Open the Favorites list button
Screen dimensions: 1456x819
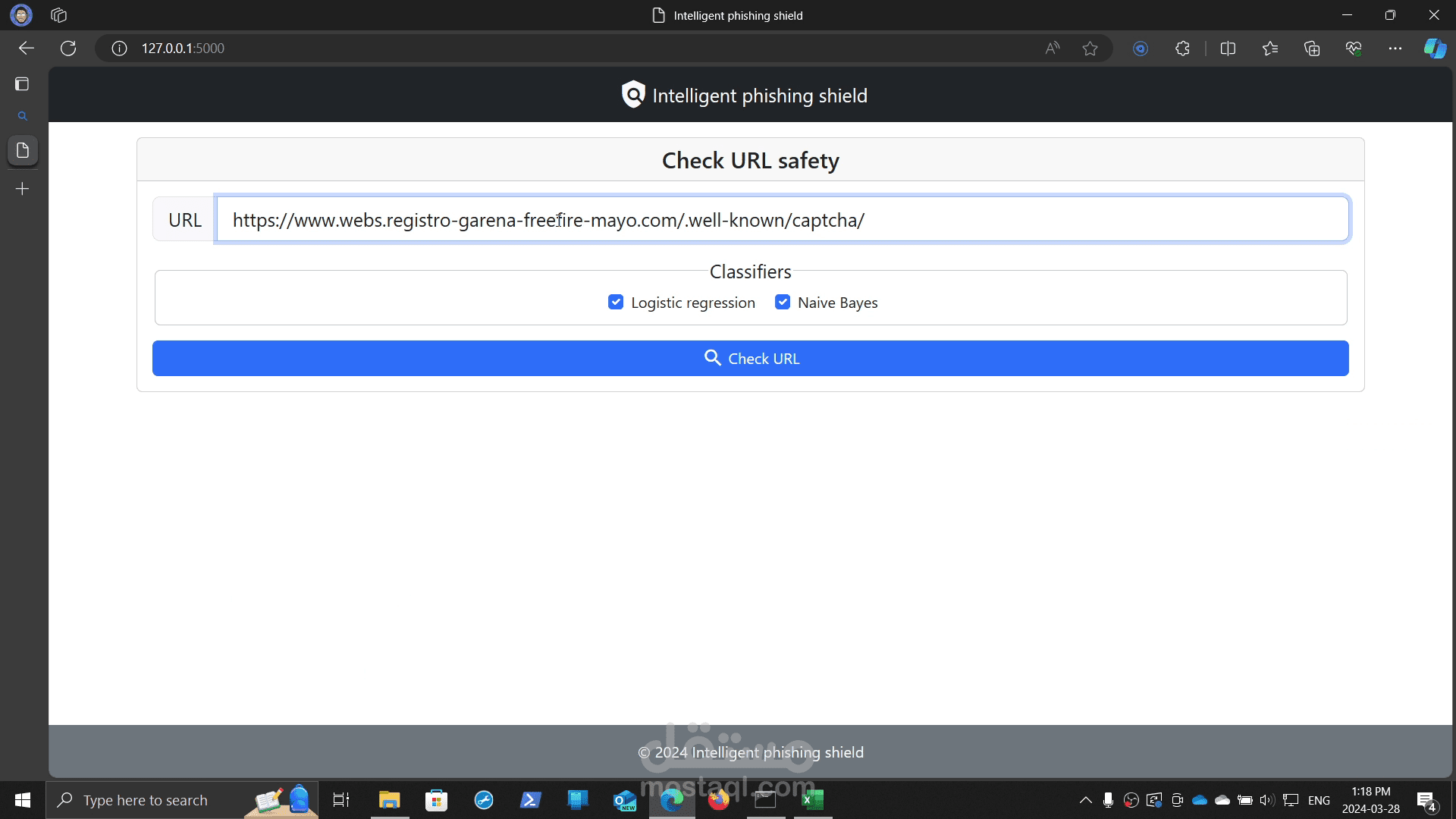click(1270, 49)
